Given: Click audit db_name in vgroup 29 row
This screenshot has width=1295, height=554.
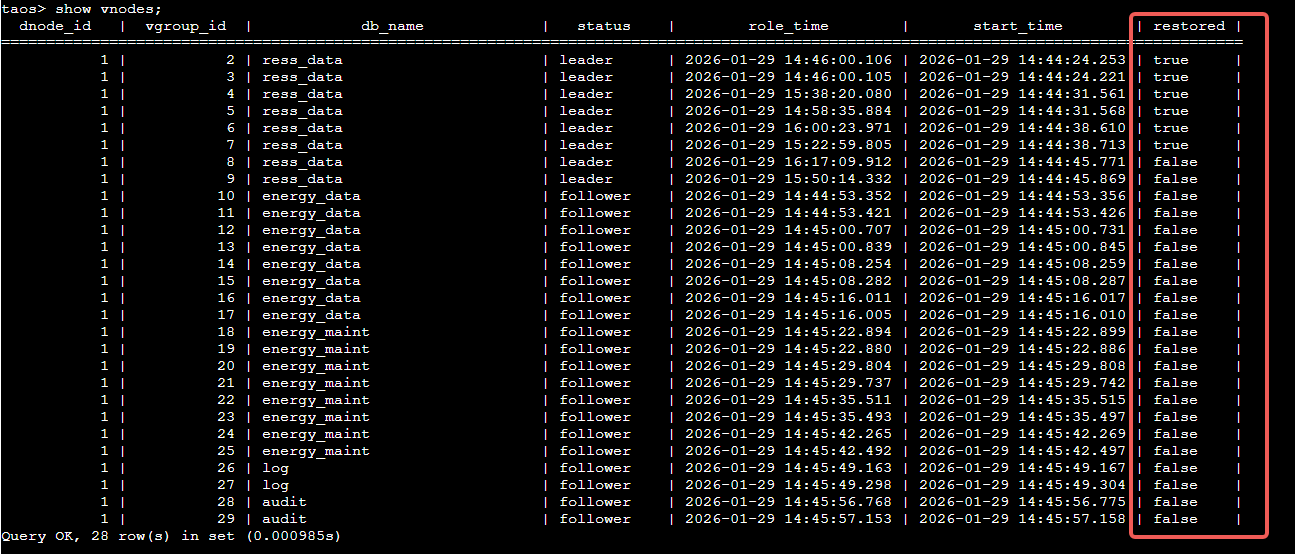Looking at the screenshot, I should point(284,519).
